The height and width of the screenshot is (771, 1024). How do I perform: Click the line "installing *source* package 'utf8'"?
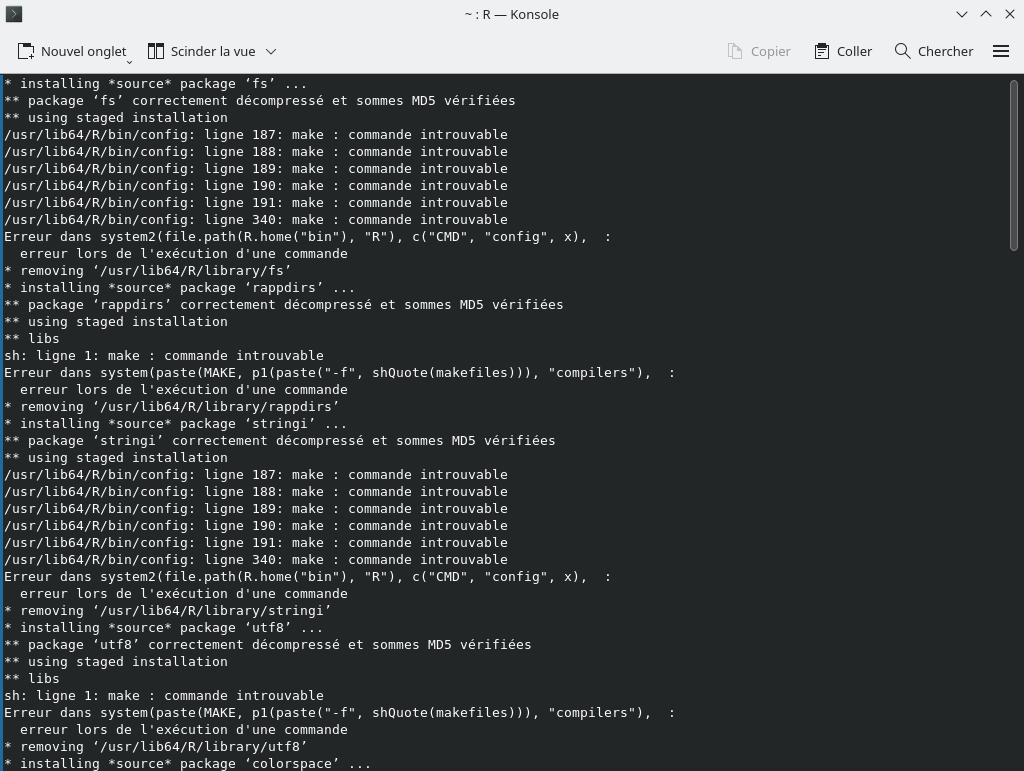tap(163, 627)
